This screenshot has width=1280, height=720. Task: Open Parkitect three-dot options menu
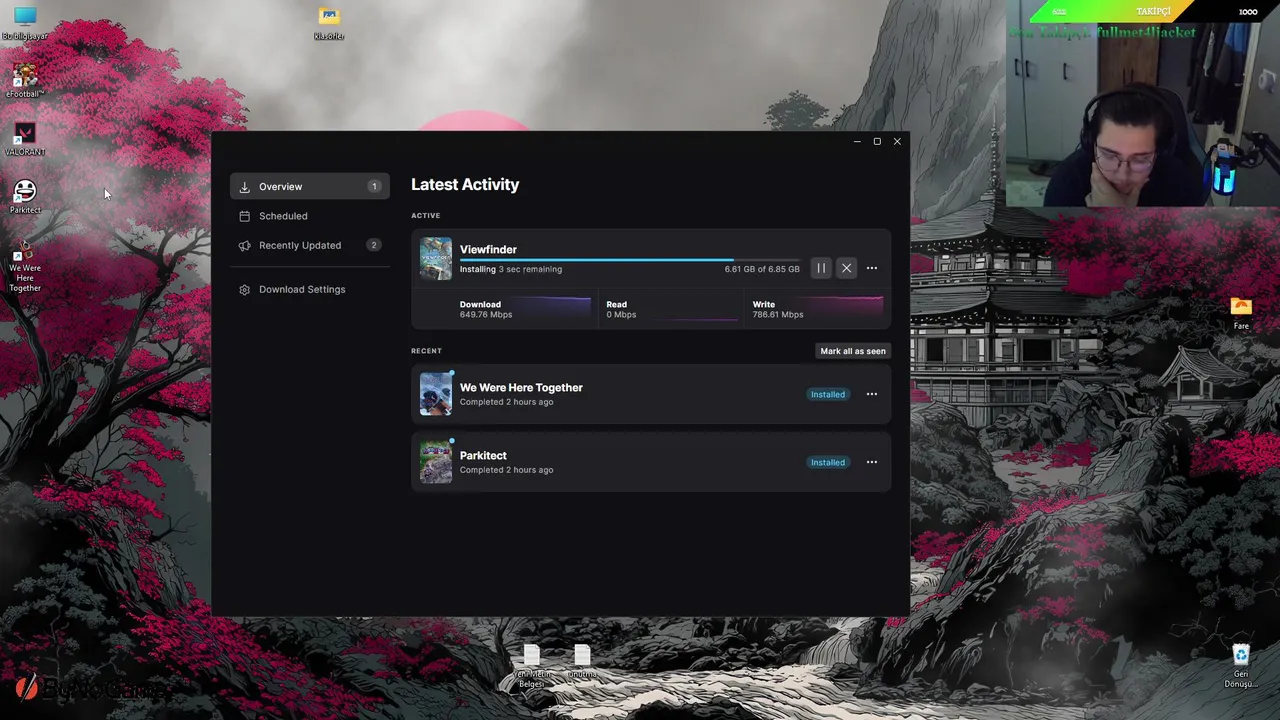(872, 462)
